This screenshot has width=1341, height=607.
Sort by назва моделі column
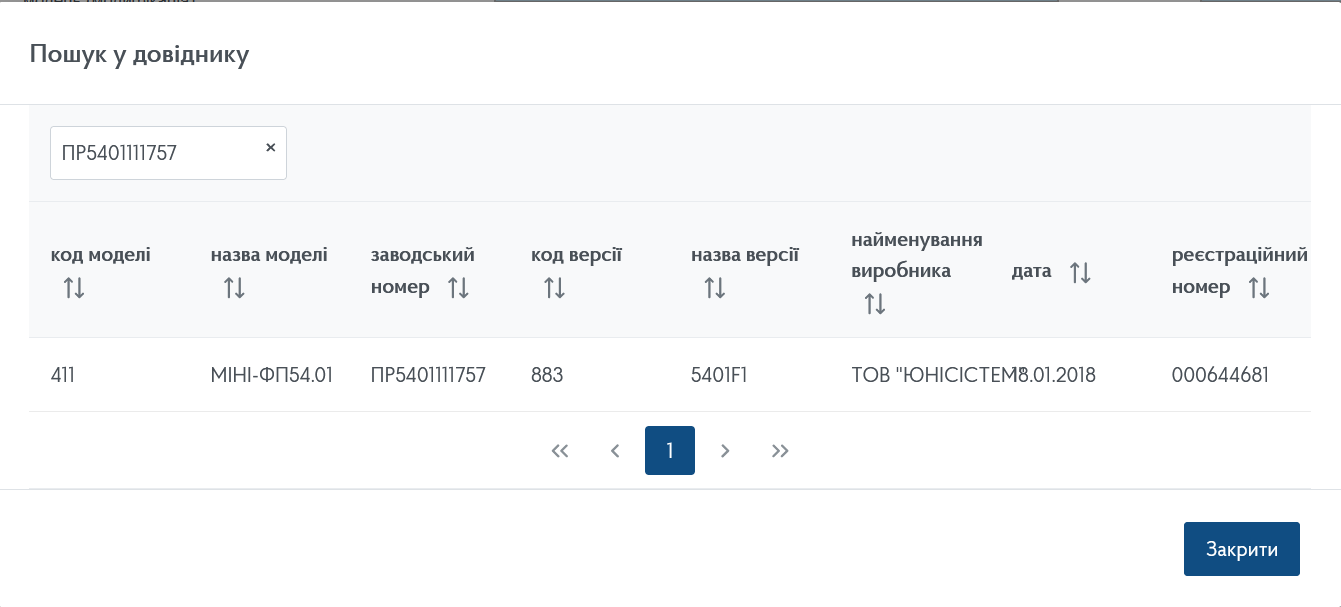[234, 289]
